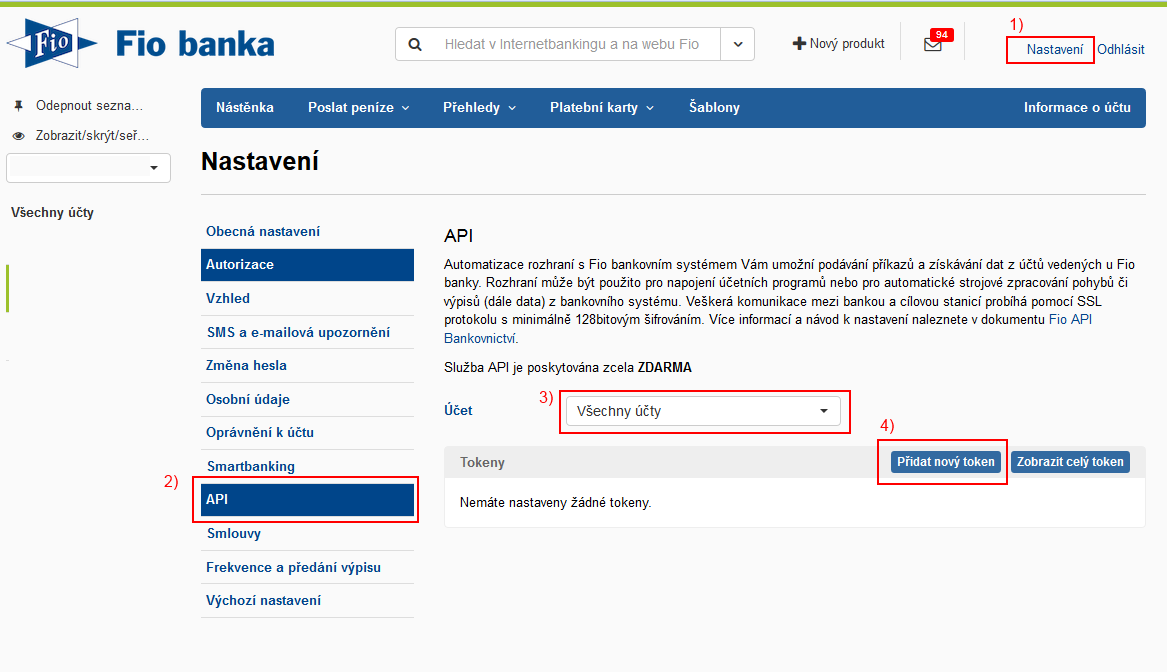Click the search magnifier icon
This screenshot has width=1167, height=672.
click(415, 45)
